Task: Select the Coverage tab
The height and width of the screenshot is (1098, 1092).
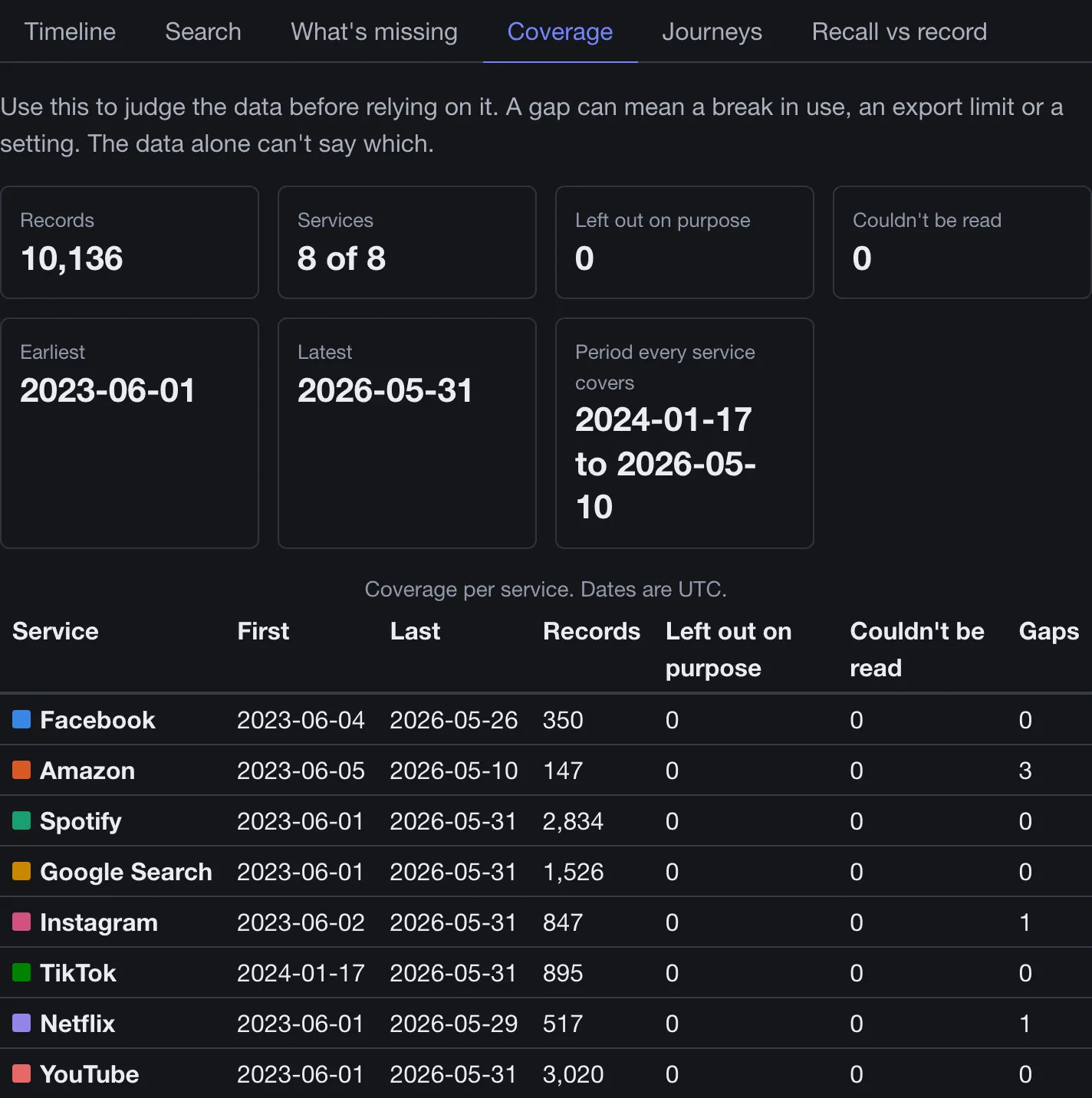Action: [560, 31]
